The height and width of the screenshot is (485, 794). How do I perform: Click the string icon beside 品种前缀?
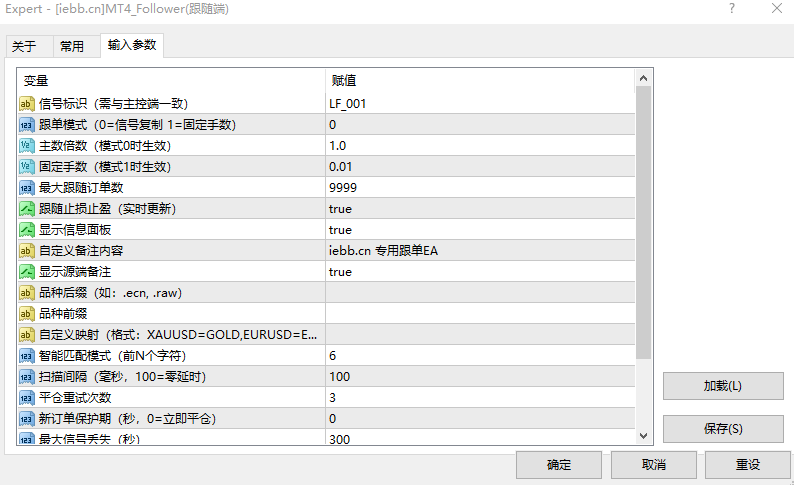click(x=26, y=314)
